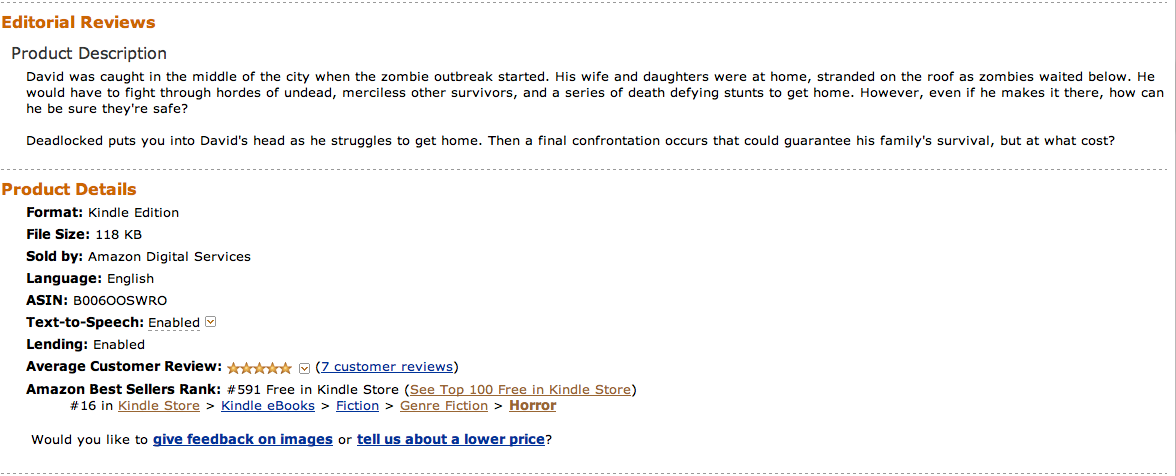This screenshot has width=1176, height=476.
Task: Click the Product Description subheading
Action: [89, 53]
